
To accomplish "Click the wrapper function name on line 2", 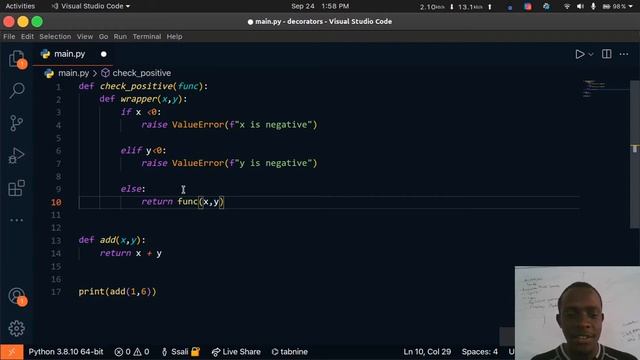I will click(x=138, y=99).
